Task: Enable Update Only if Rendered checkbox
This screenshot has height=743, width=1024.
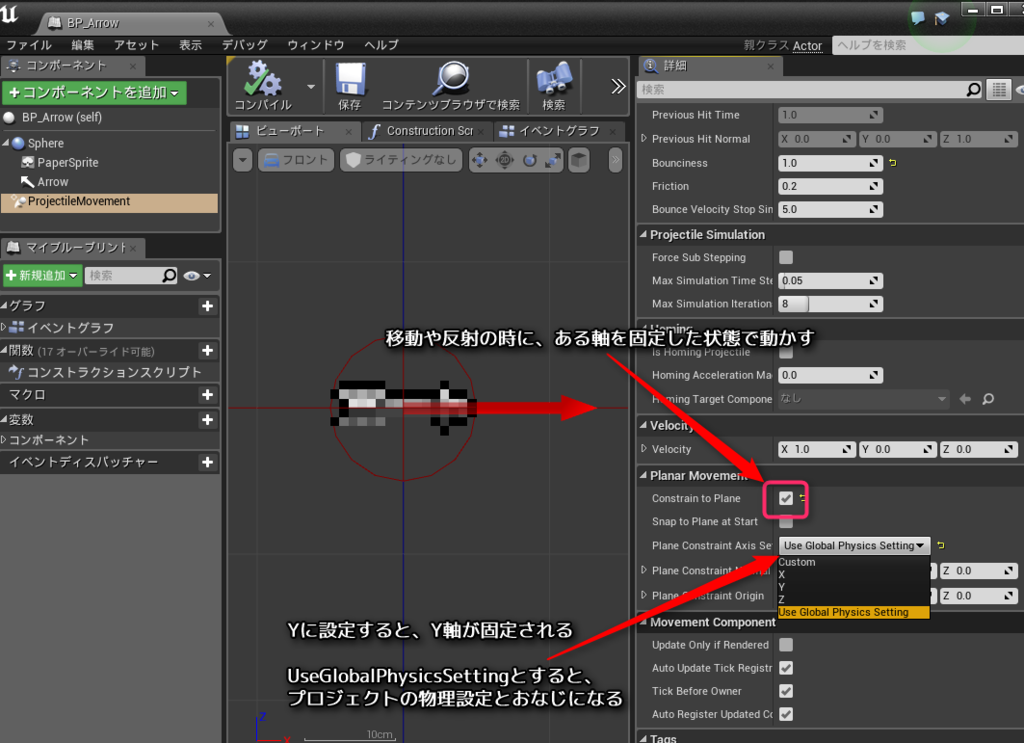Action: (x=786, y=644)
